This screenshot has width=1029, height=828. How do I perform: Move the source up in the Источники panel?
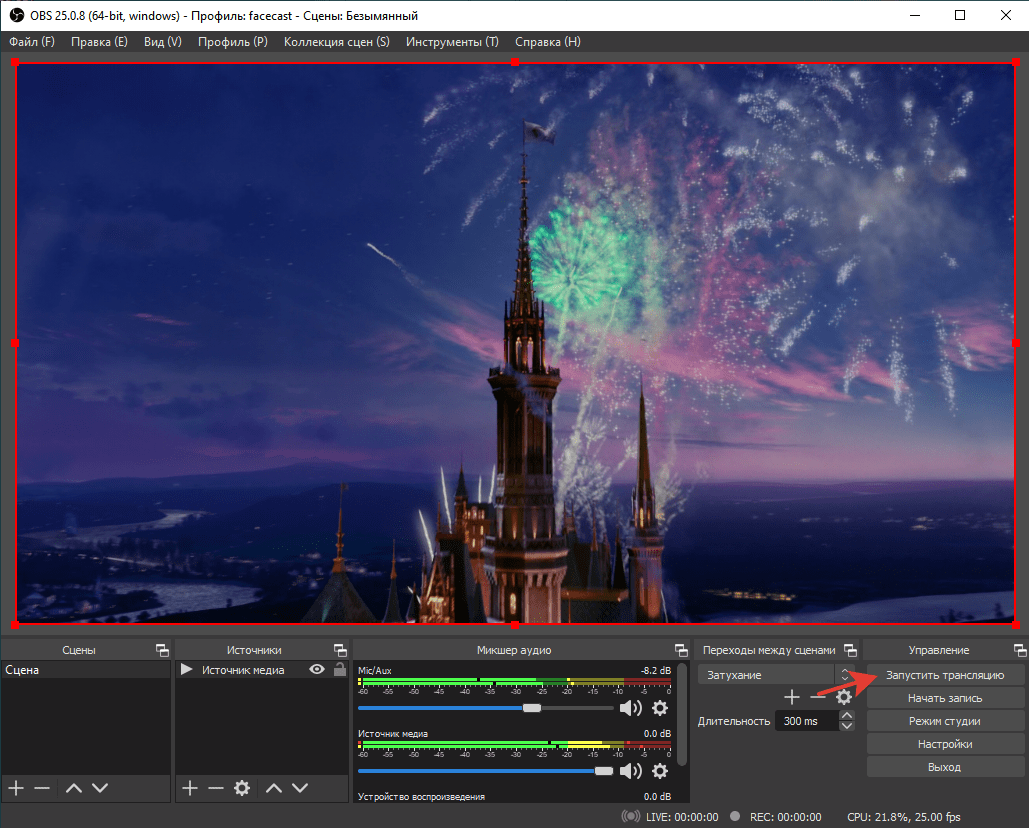(x=274, y=788)
